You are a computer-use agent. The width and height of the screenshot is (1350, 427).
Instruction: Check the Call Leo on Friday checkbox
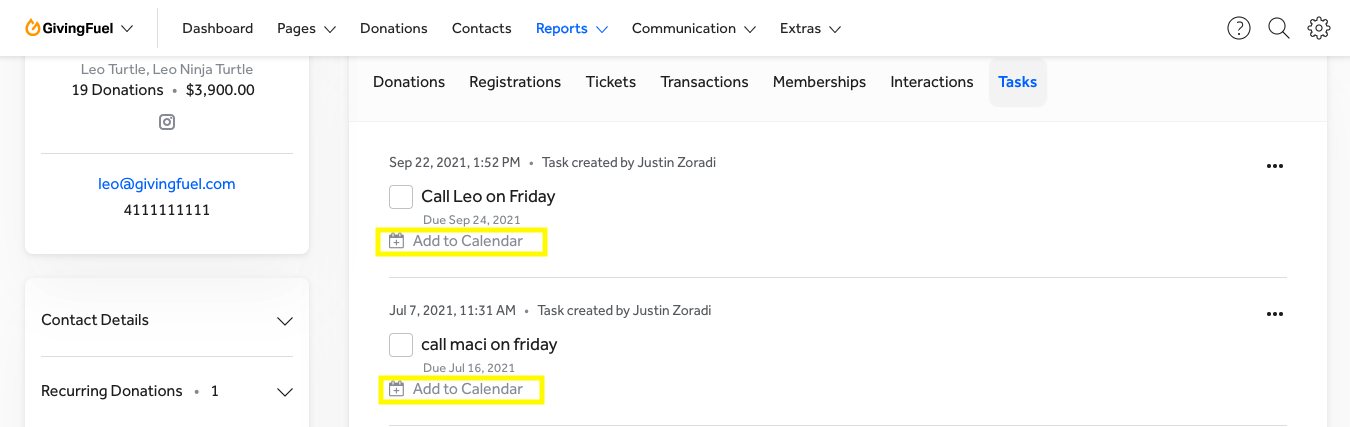click(x=401, y=196)
